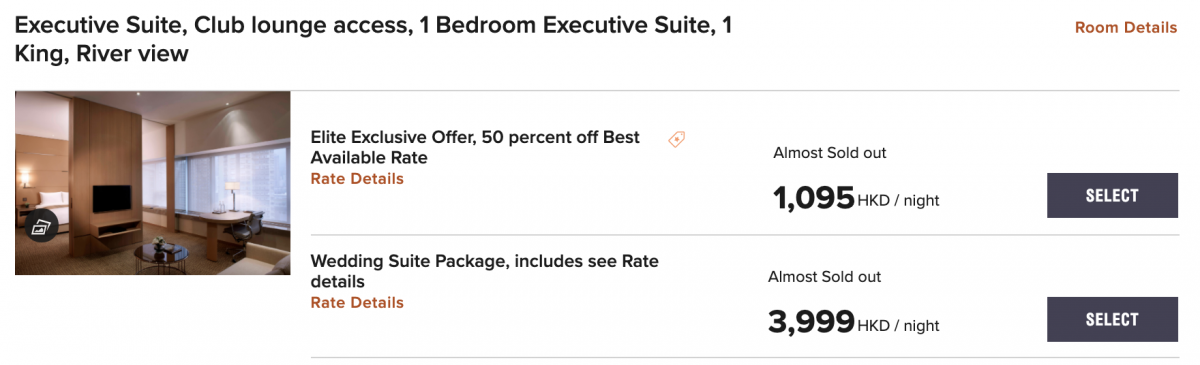
Task: Click the 1,095 price amount
Action: click(x=814, y=197)
